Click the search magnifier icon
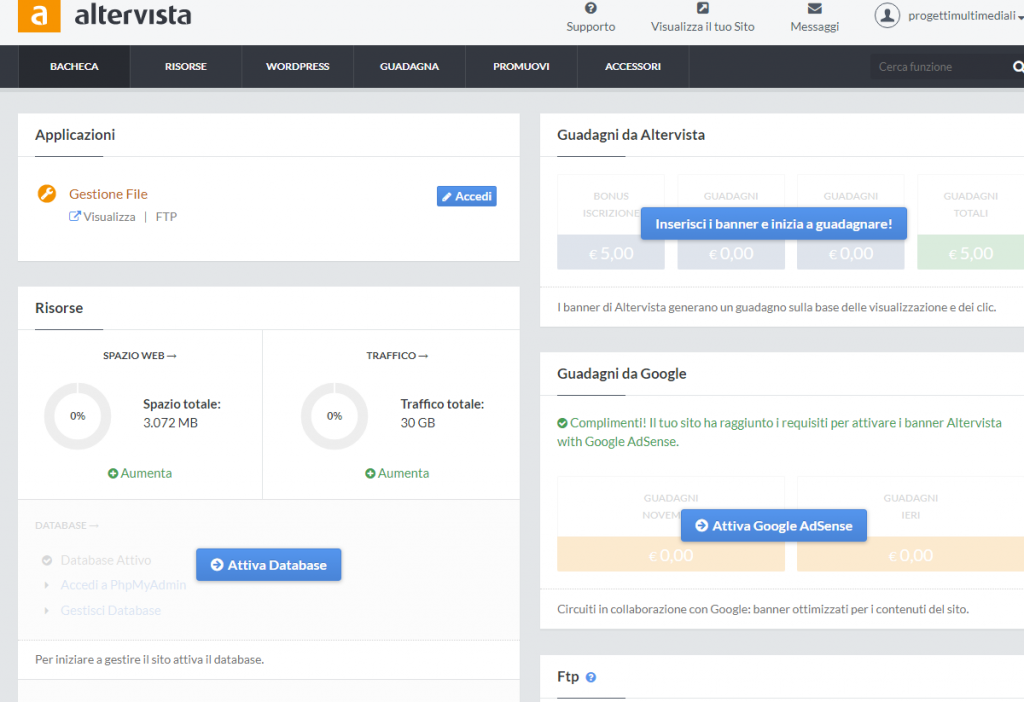The width and height of the screenshot is (1024, 702). 1017,66
